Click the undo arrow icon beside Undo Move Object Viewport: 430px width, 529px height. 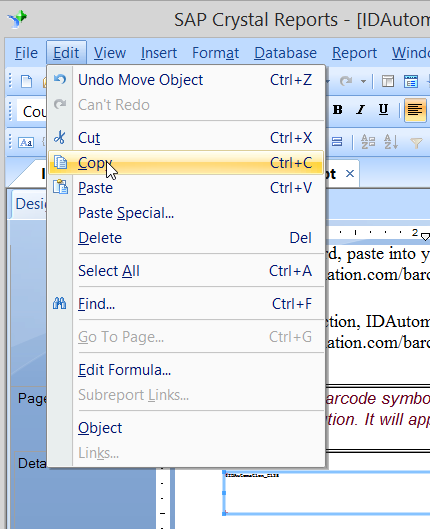[60, 80]
